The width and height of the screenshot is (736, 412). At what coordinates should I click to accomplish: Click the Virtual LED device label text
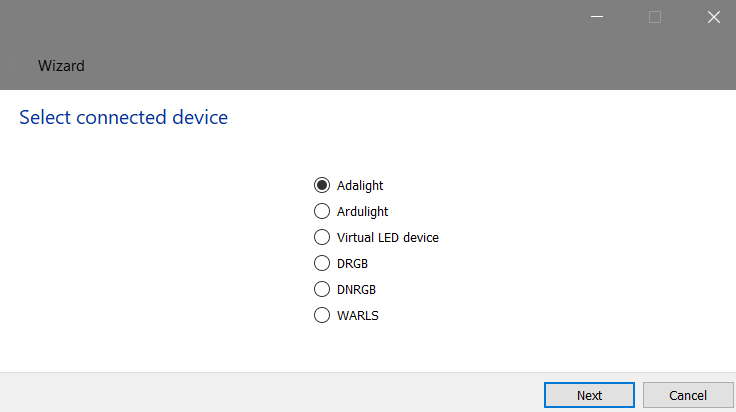coord(388,237)
